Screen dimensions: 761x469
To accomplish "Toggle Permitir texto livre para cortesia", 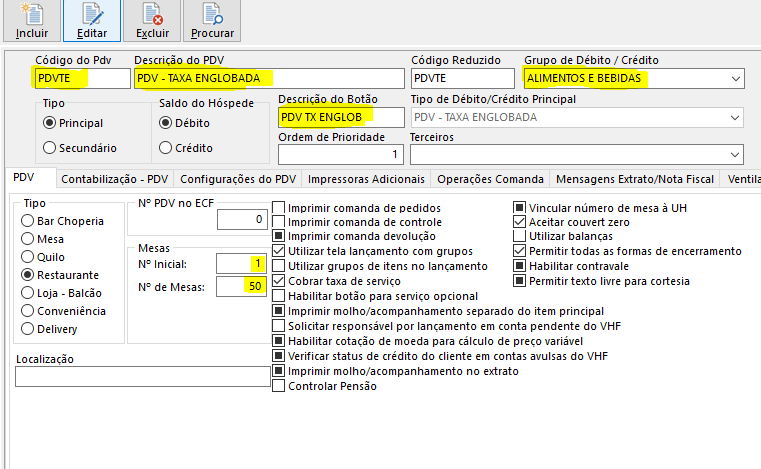I will click(519, 281).
